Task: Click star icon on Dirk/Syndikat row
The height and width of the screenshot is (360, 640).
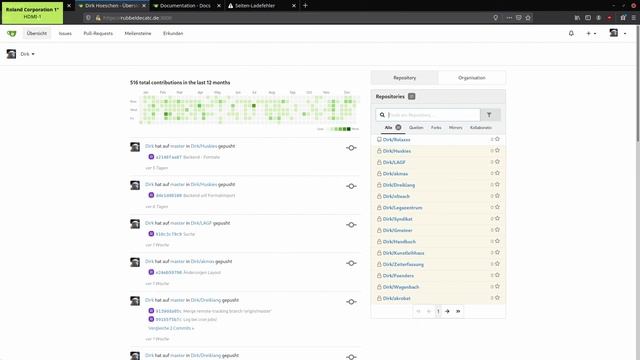Action: click(x=497, y=219)
